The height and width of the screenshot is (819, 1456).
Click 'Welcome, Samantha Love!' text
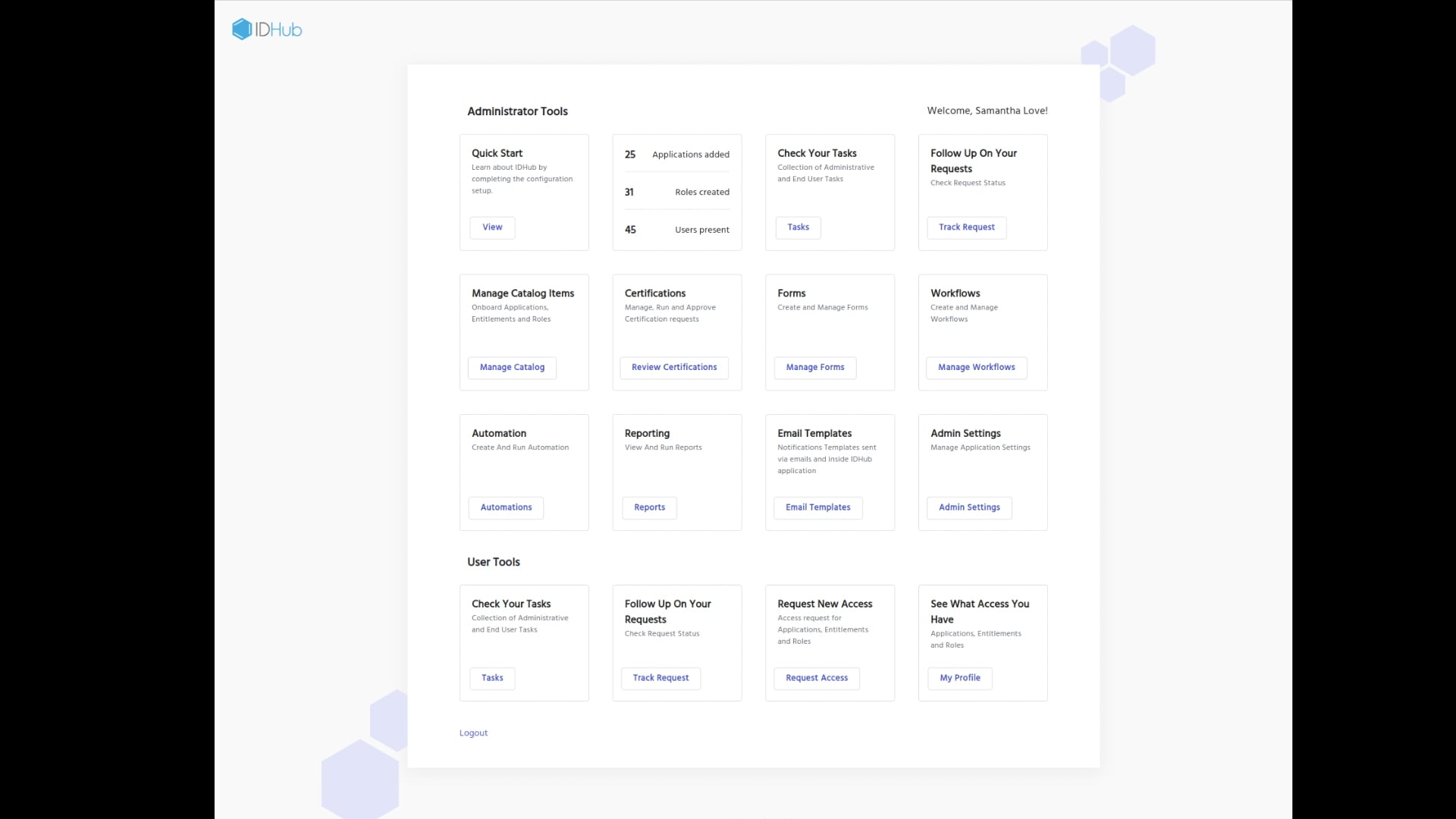(987, 111)
